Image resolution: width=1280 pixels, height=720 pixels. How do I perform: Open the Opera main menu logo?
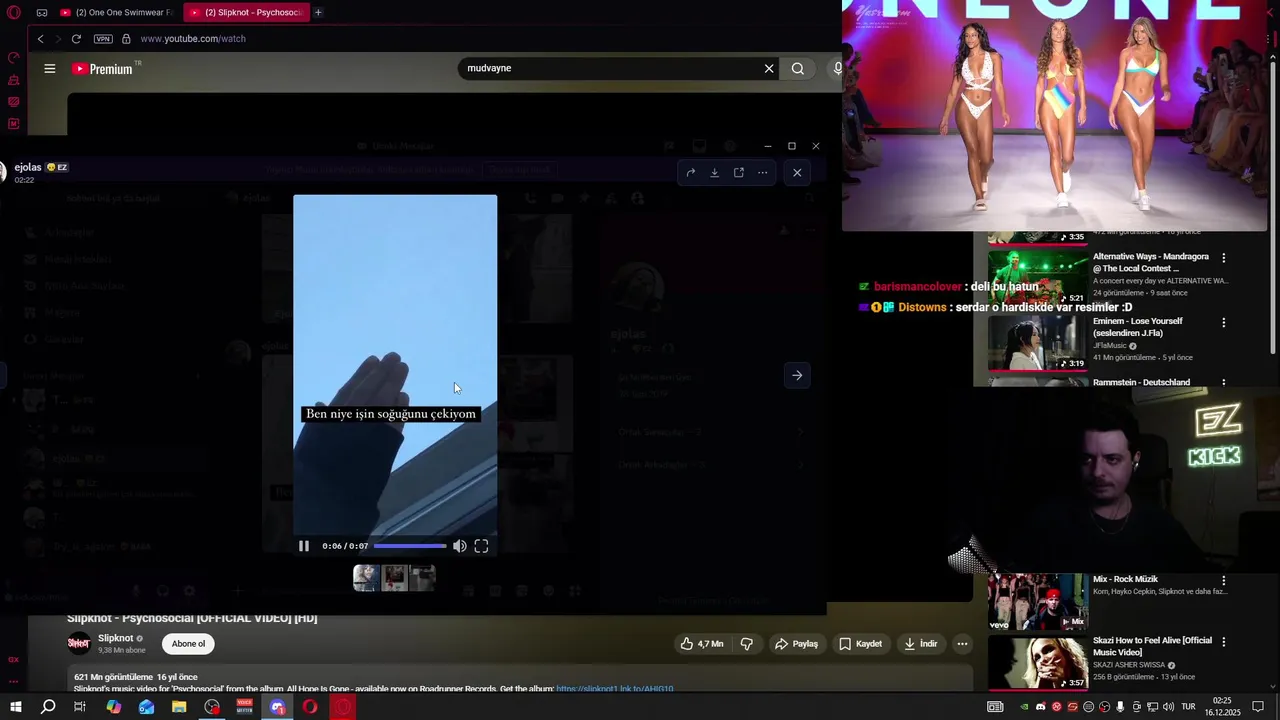[13, 12]
